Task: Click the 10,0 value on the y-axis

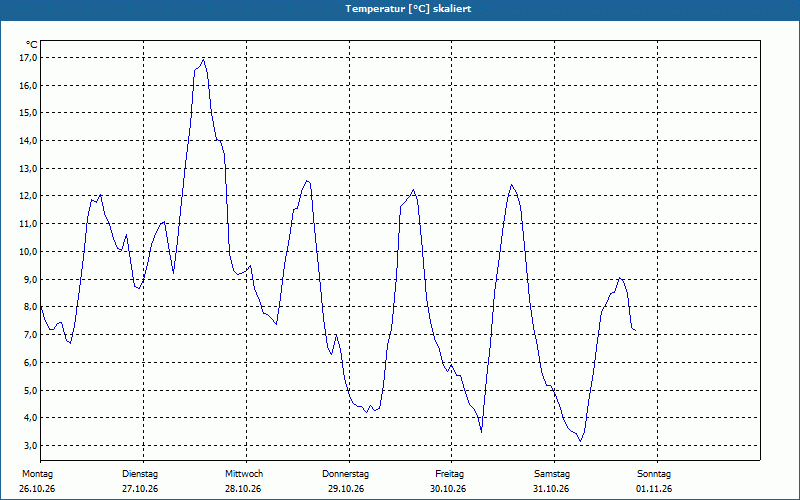Action: [28, 252]
